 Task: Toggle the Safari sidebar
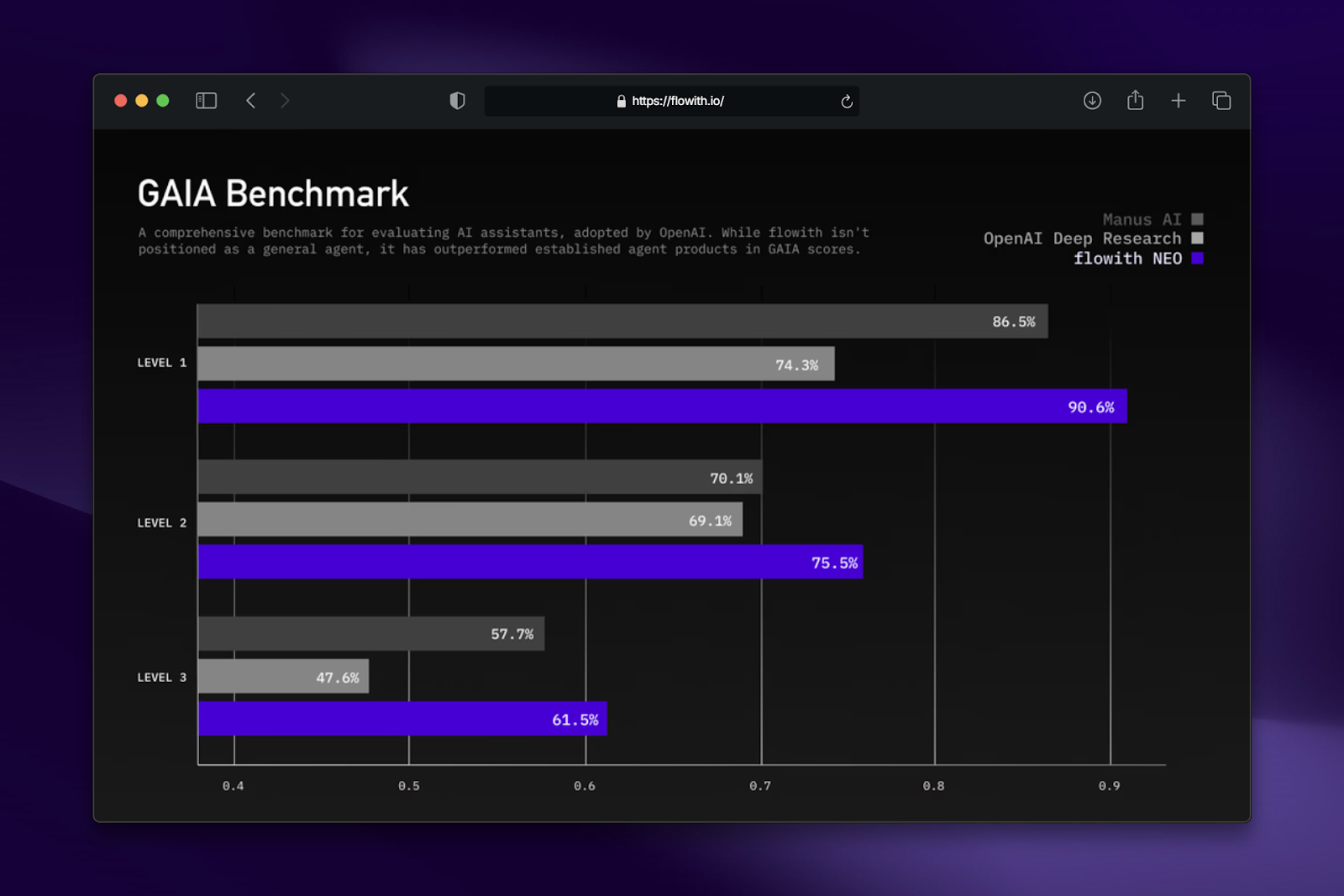[x=206, y=101]
